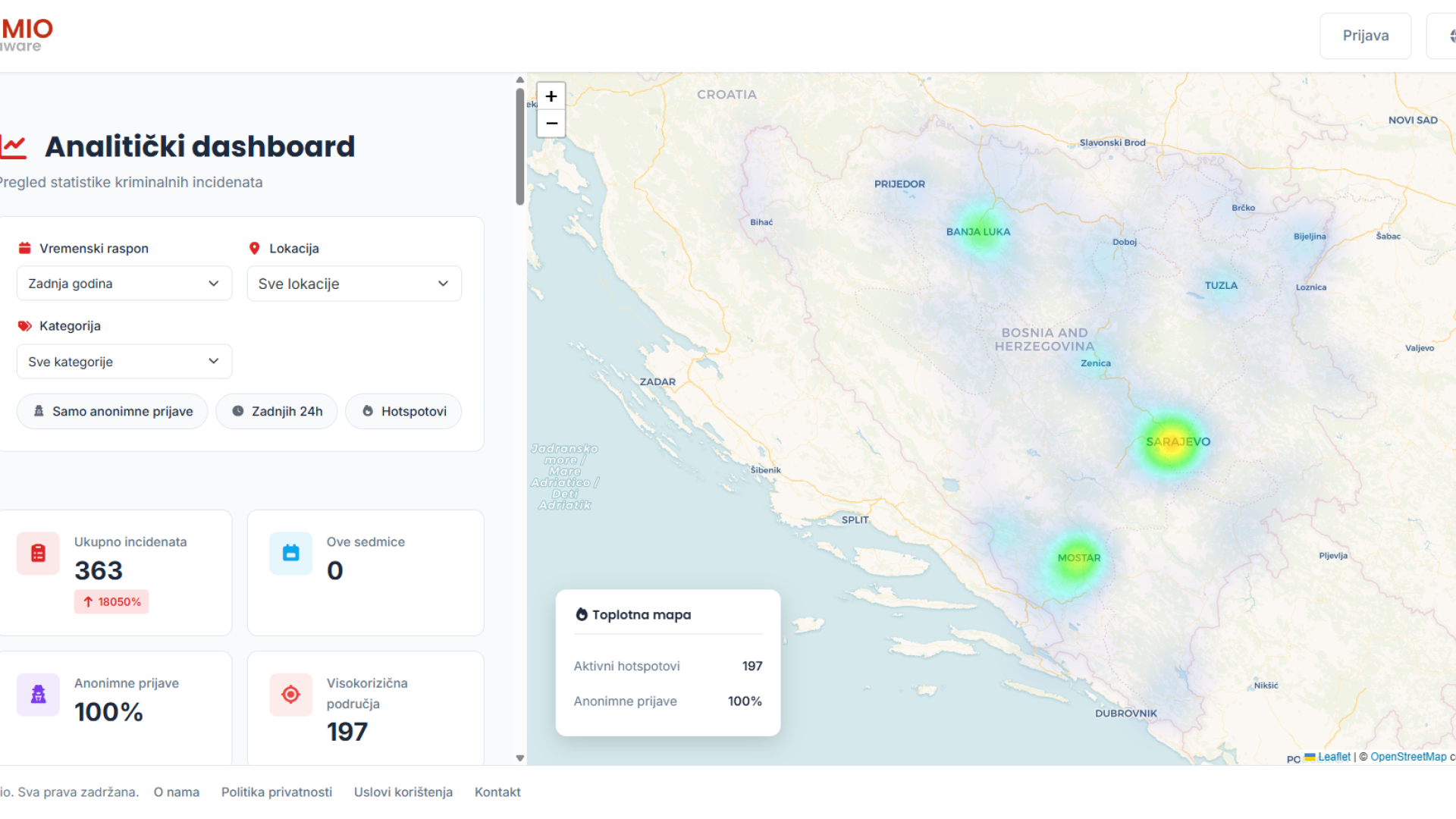The image size is (1456, 819).
Task: Open the O nama footer link
Action: (x=176, y=792)
